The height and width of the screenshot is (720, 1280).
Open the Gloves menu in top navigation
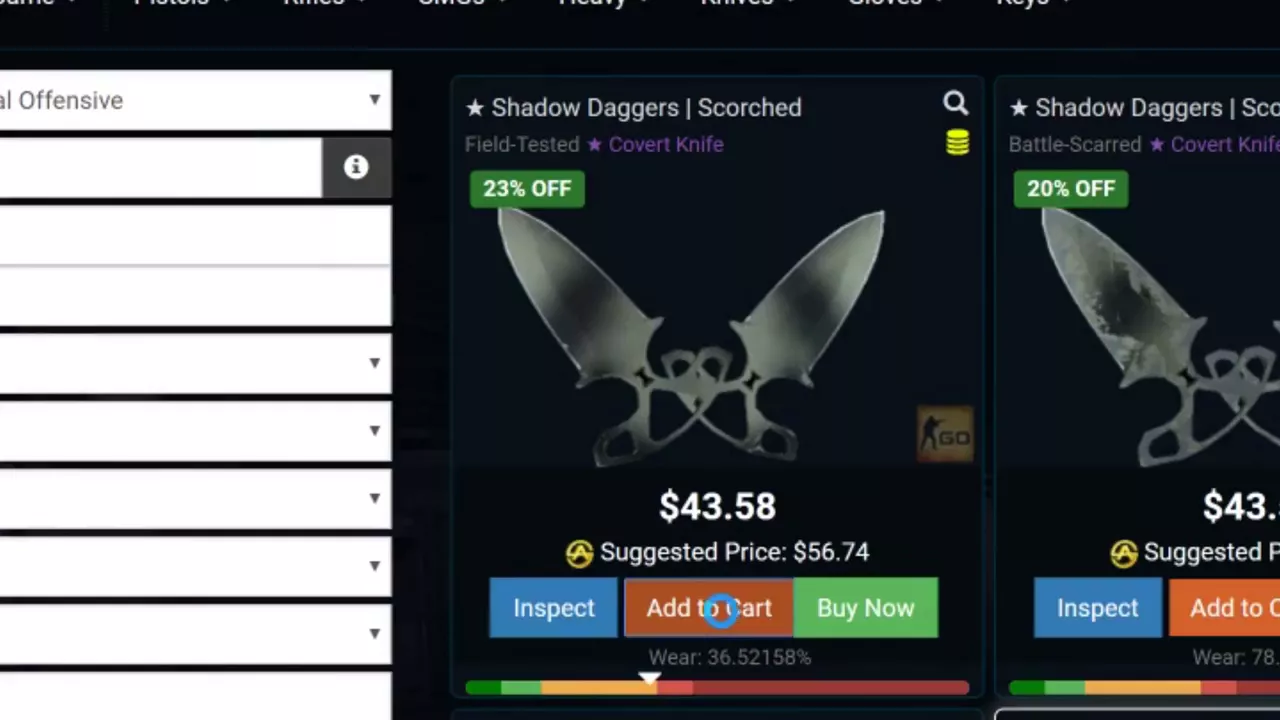pos(896,3)
